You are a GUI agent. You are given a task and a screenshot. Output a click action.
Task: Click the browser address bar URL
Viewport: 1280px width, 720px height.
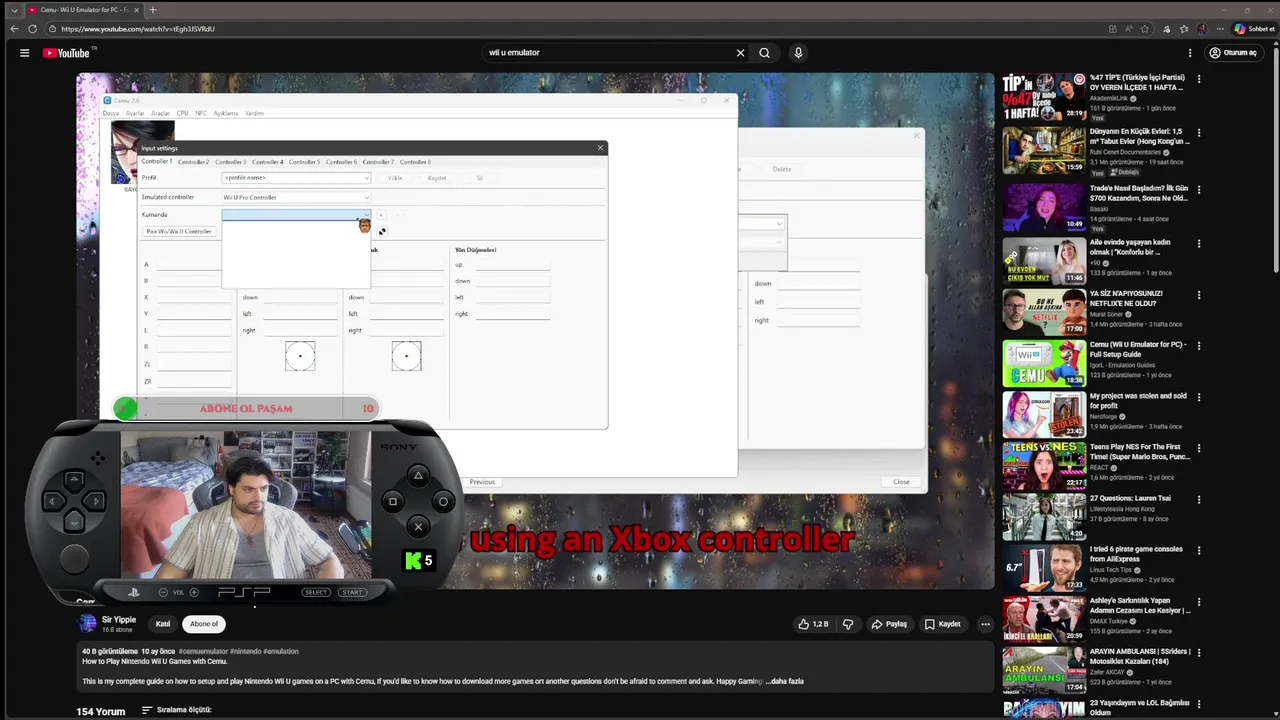coord(138,29)
